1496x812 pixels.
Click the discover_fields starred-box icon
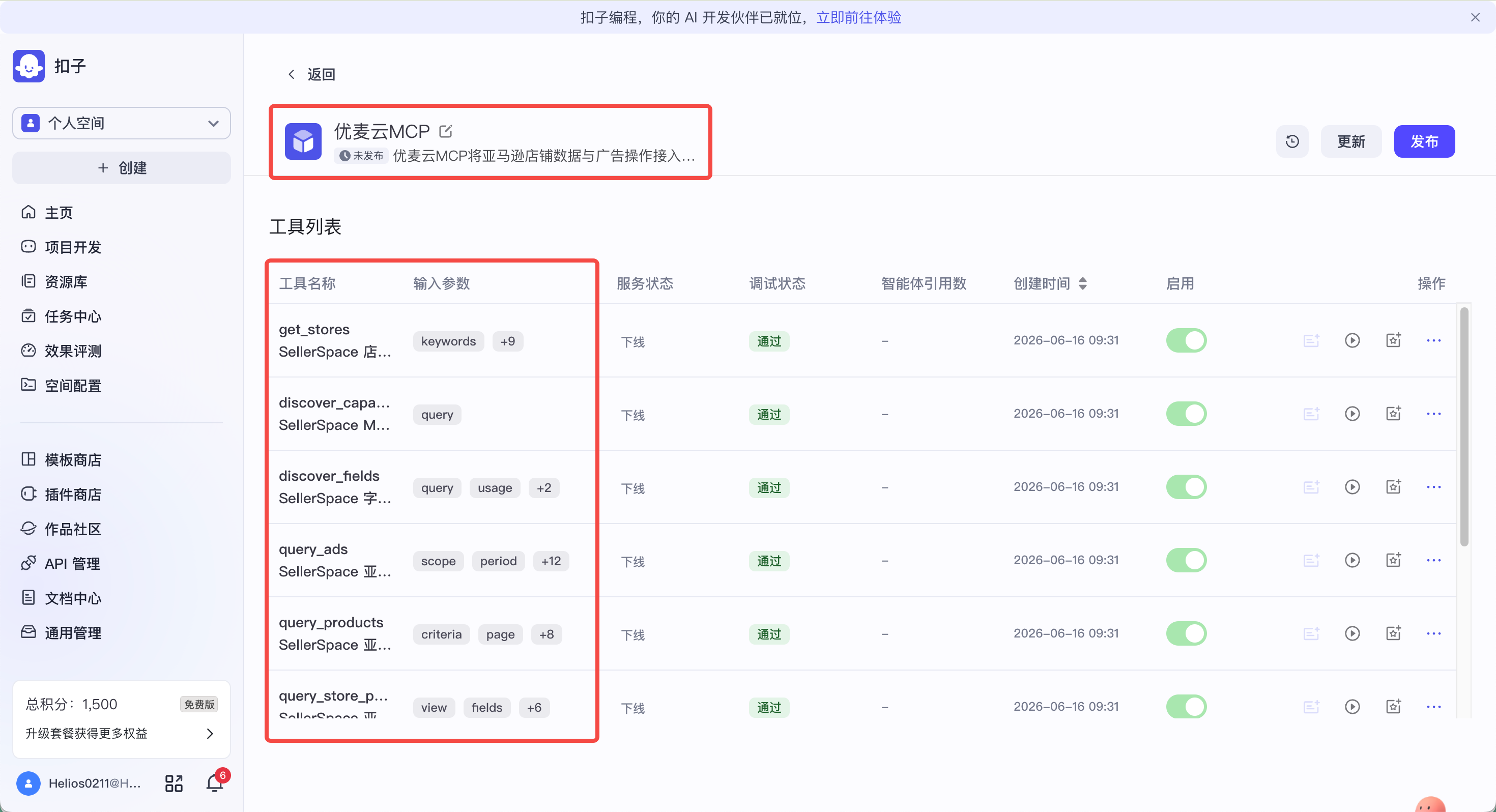pyautogui.click(x=1394, y=487)
